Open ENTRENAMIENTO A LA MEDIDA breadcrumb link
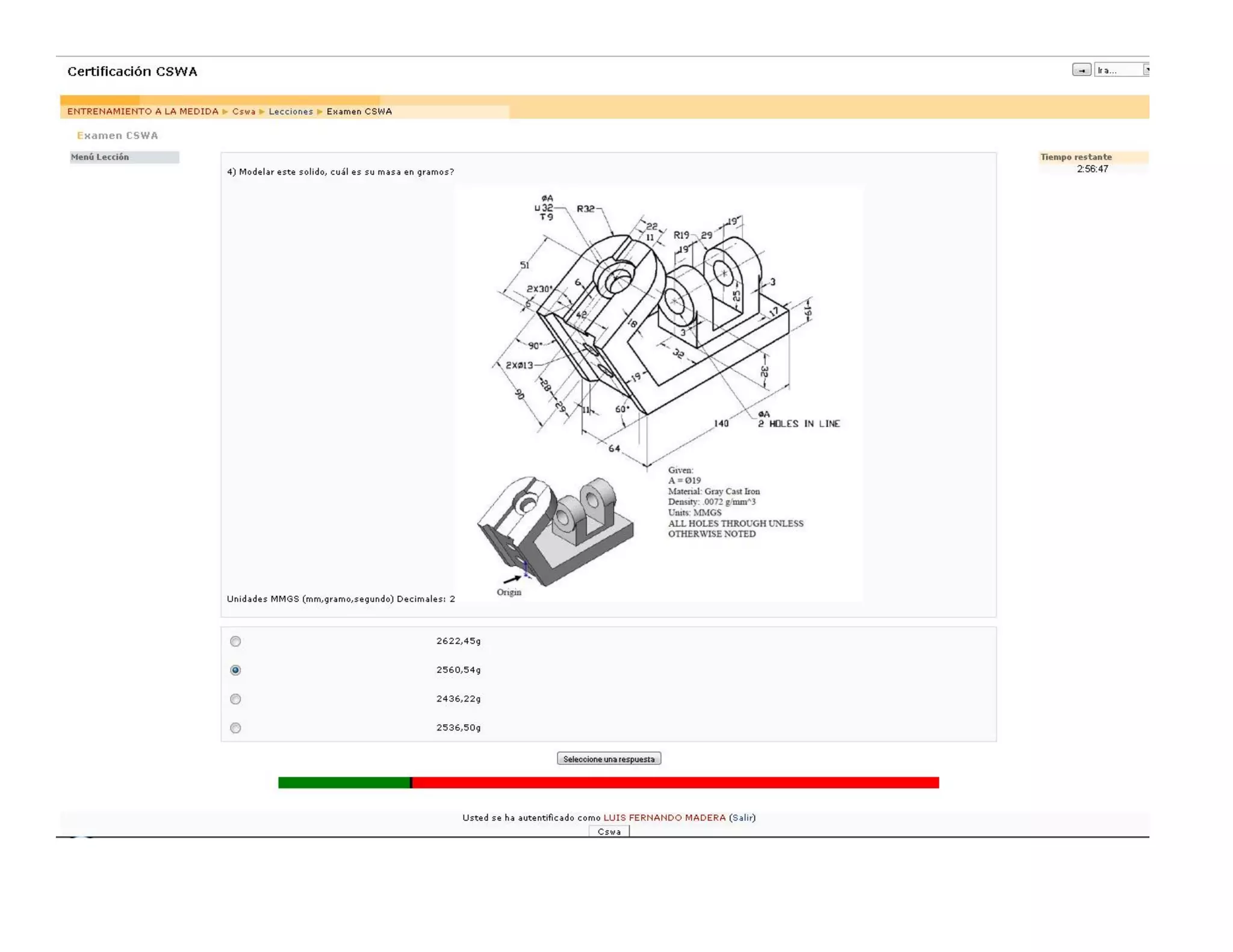Viewport: 1233px width, 952px height. 143,112
